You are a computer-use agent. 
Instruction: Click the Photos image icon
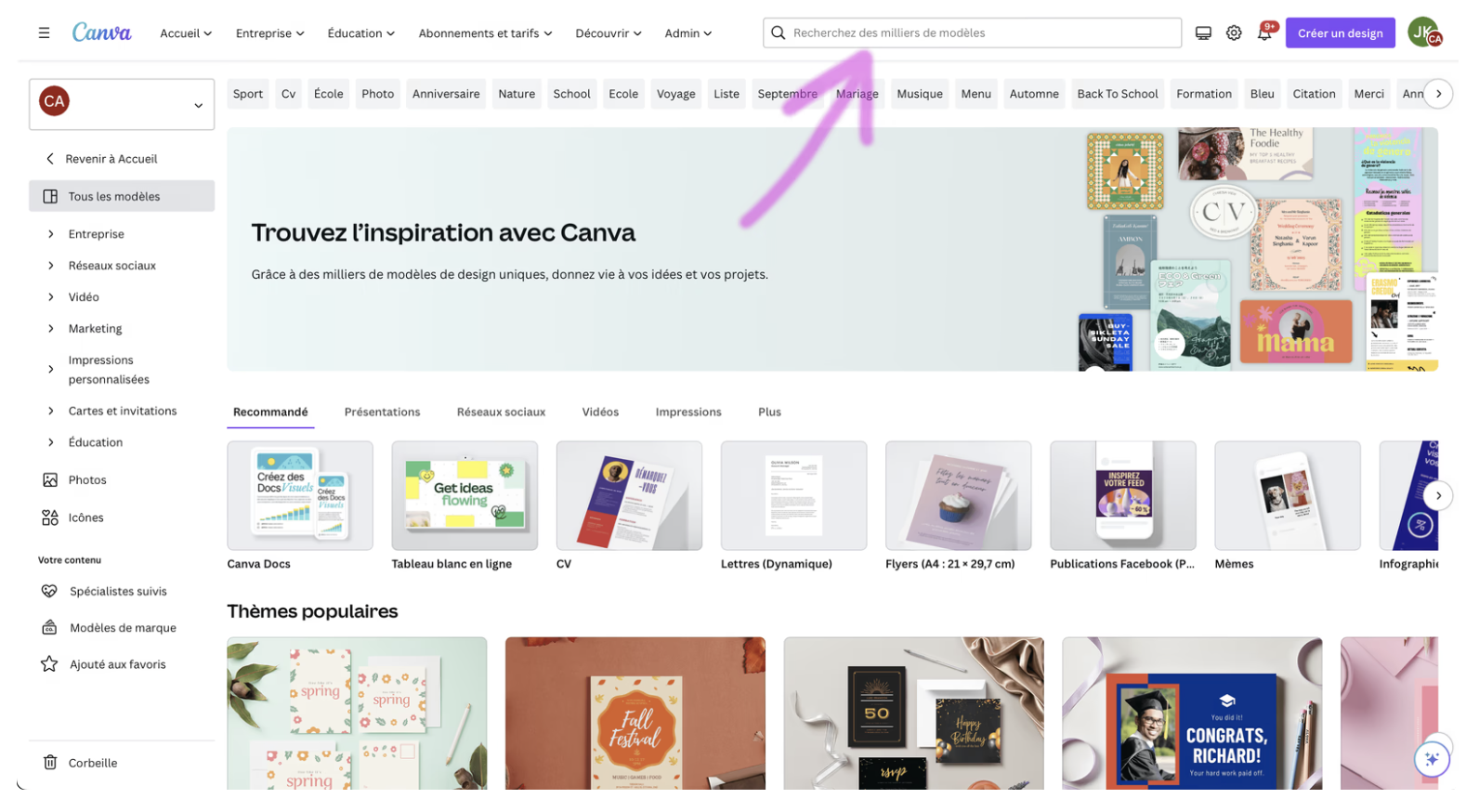pyautogui.click(x=50, y=479)
